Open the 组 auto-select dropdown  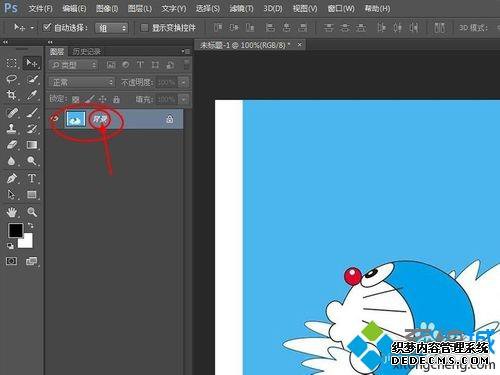(112, 28)
